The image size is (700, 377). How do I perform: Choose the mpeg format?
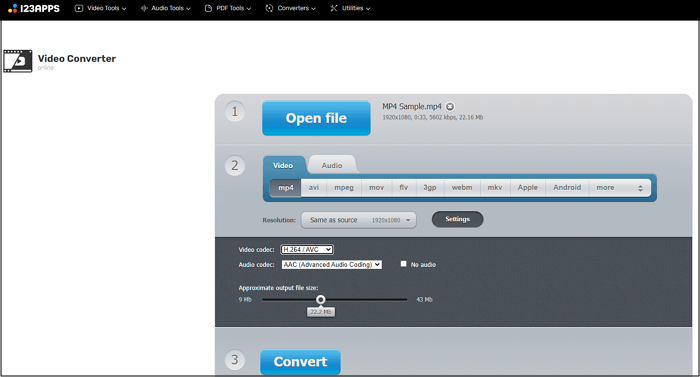[344, 188]
